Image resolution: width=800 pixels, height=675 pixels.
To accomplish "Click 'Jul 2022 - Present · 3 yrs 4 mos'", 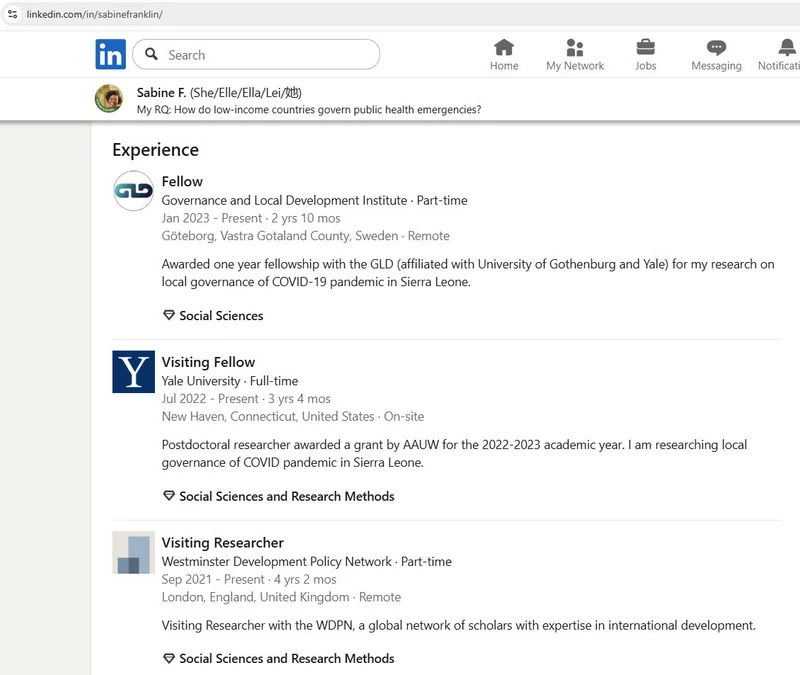I will tap(246, 398).
